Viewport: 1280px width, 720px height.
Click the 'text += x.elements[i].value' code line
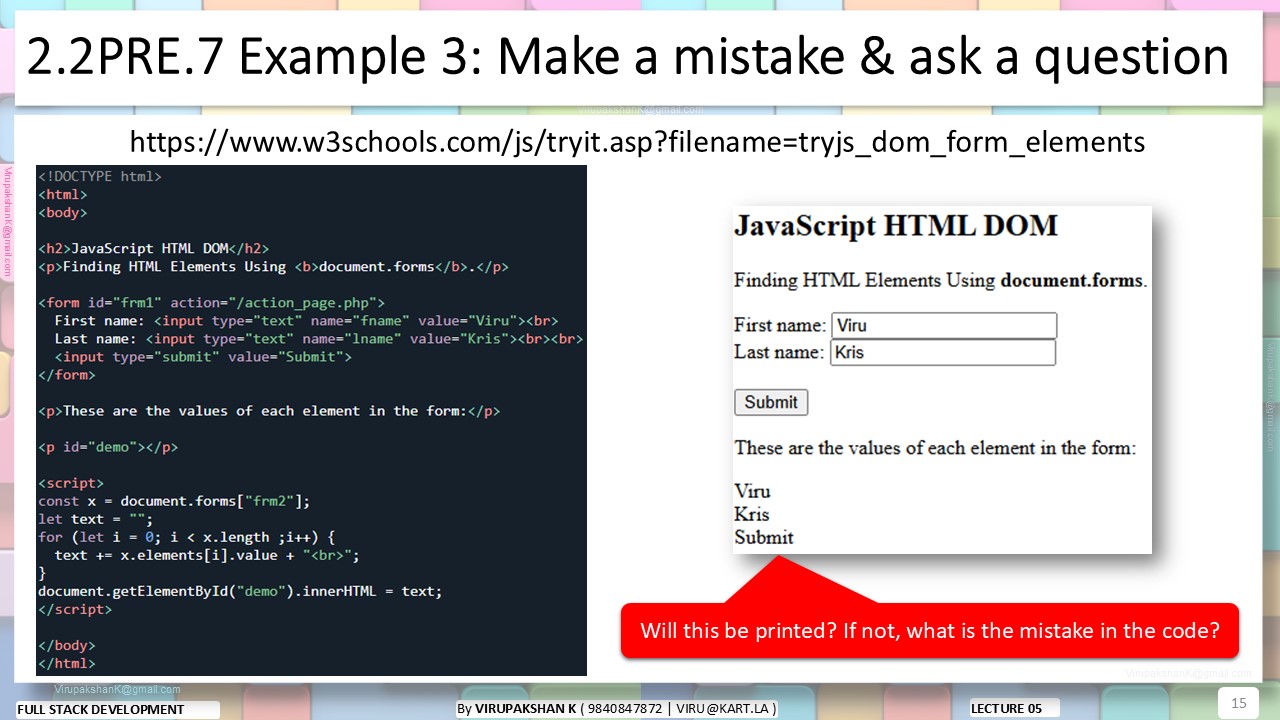point(207,555)
